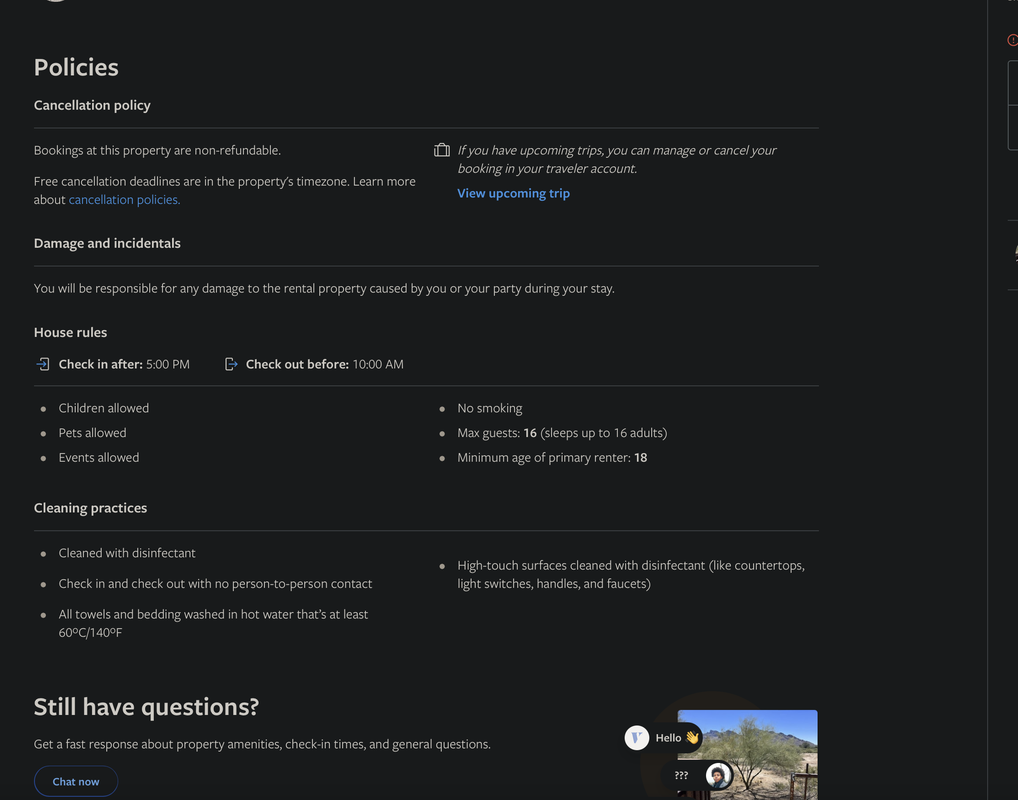
Task: Click the Chat now button
Action: (x=76, y=781)
